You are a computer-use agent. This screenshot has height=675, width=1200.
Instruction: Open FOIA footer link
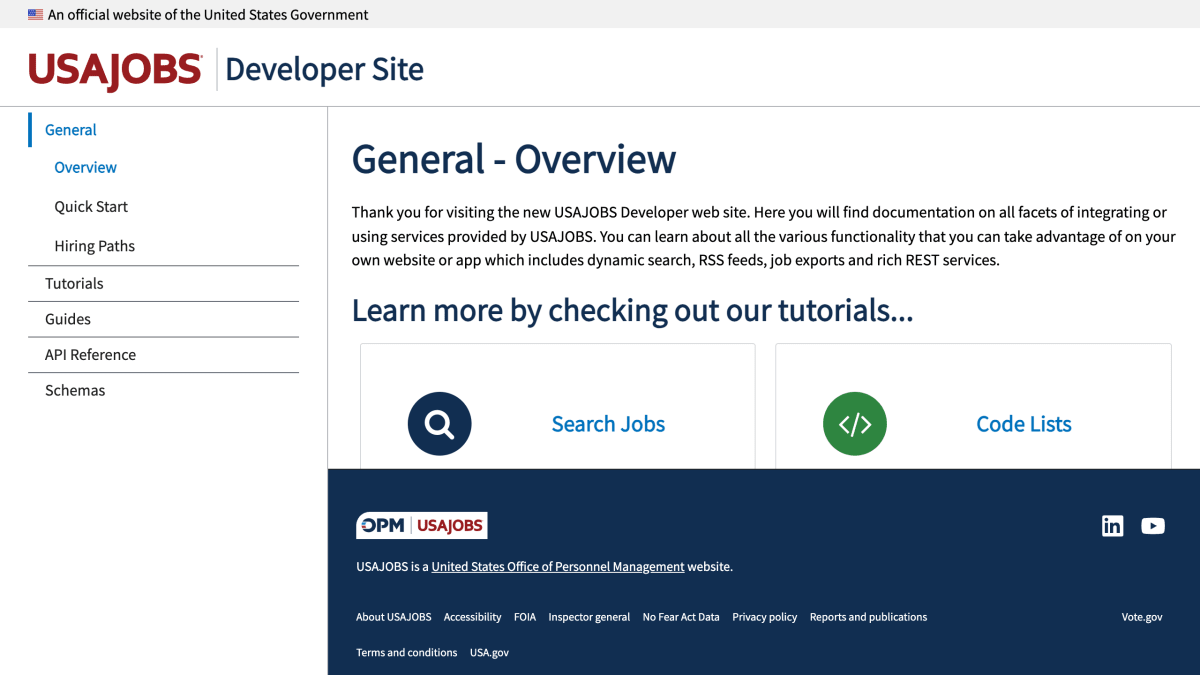click(x=525, y=617)
